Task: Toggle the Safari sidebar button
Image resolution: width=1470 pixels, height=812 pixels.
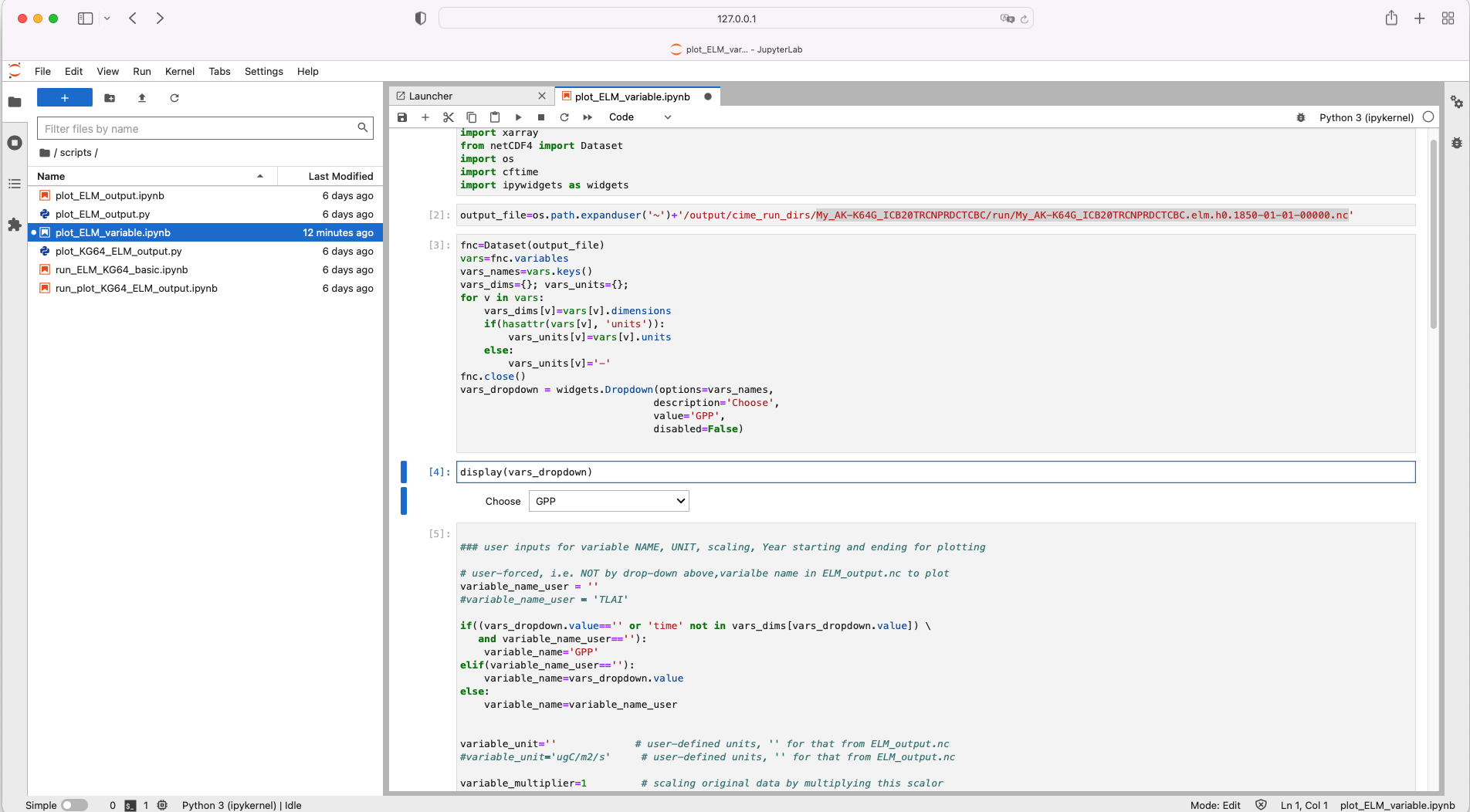Action: [x=86, y=19]
